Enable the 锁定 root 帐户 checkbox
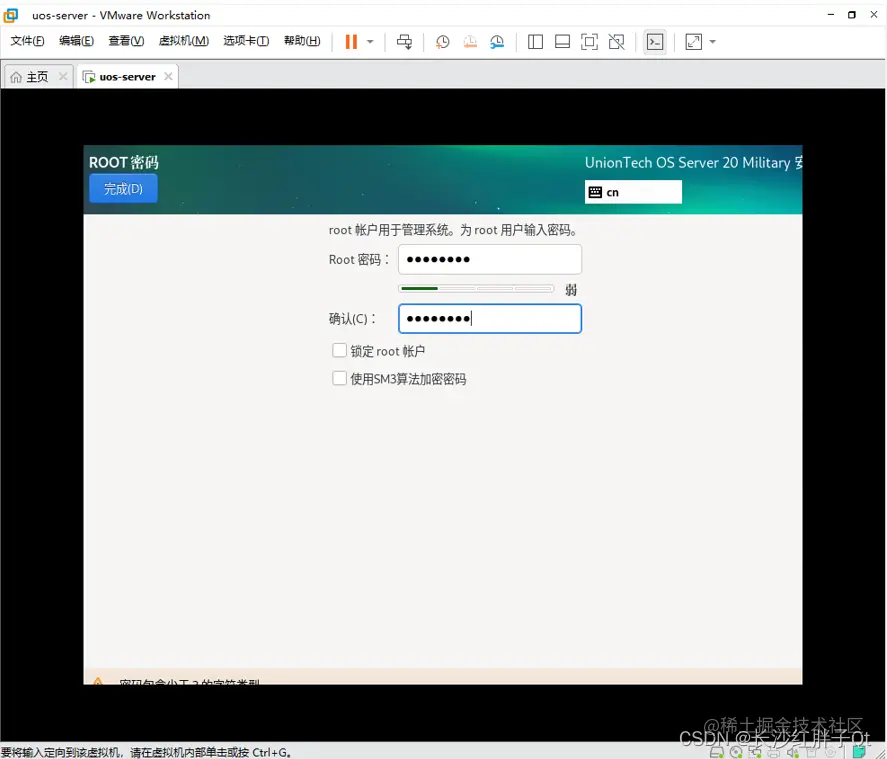887x759 pixels. pos(340,351)
